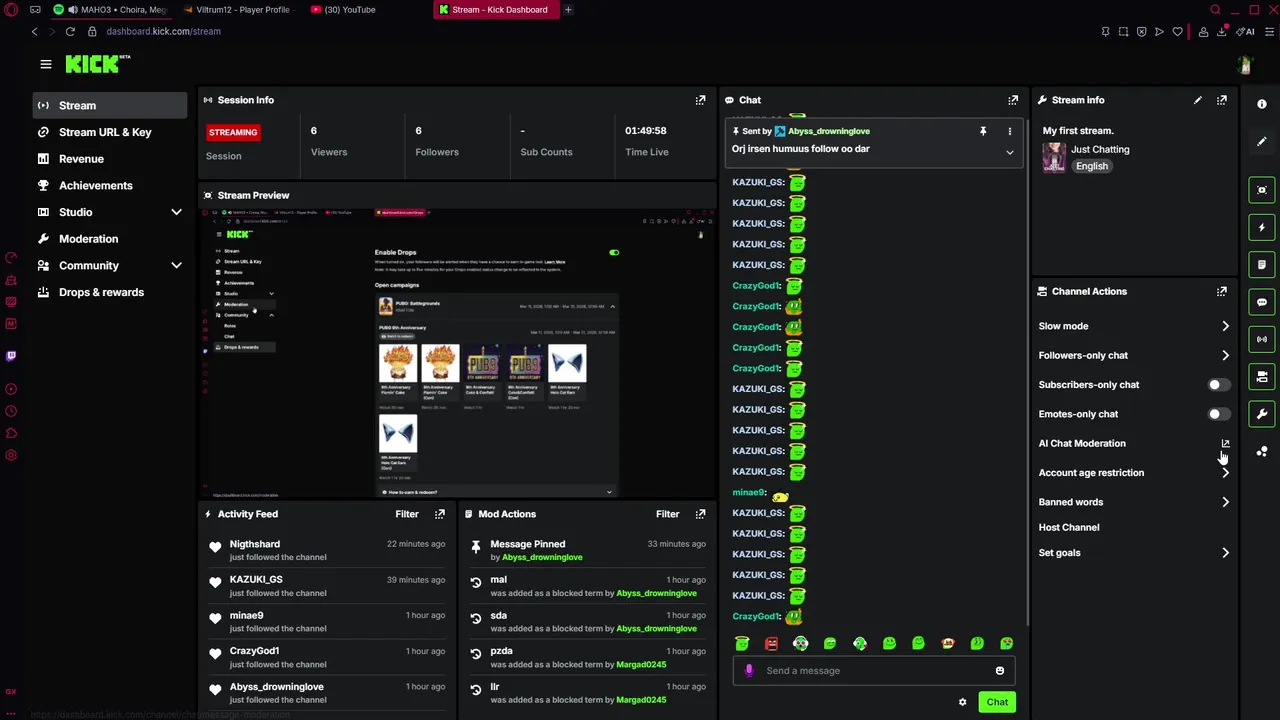Unpin the pinned chat message via pin icon
Screen dimensions: 1280x720
983,131
